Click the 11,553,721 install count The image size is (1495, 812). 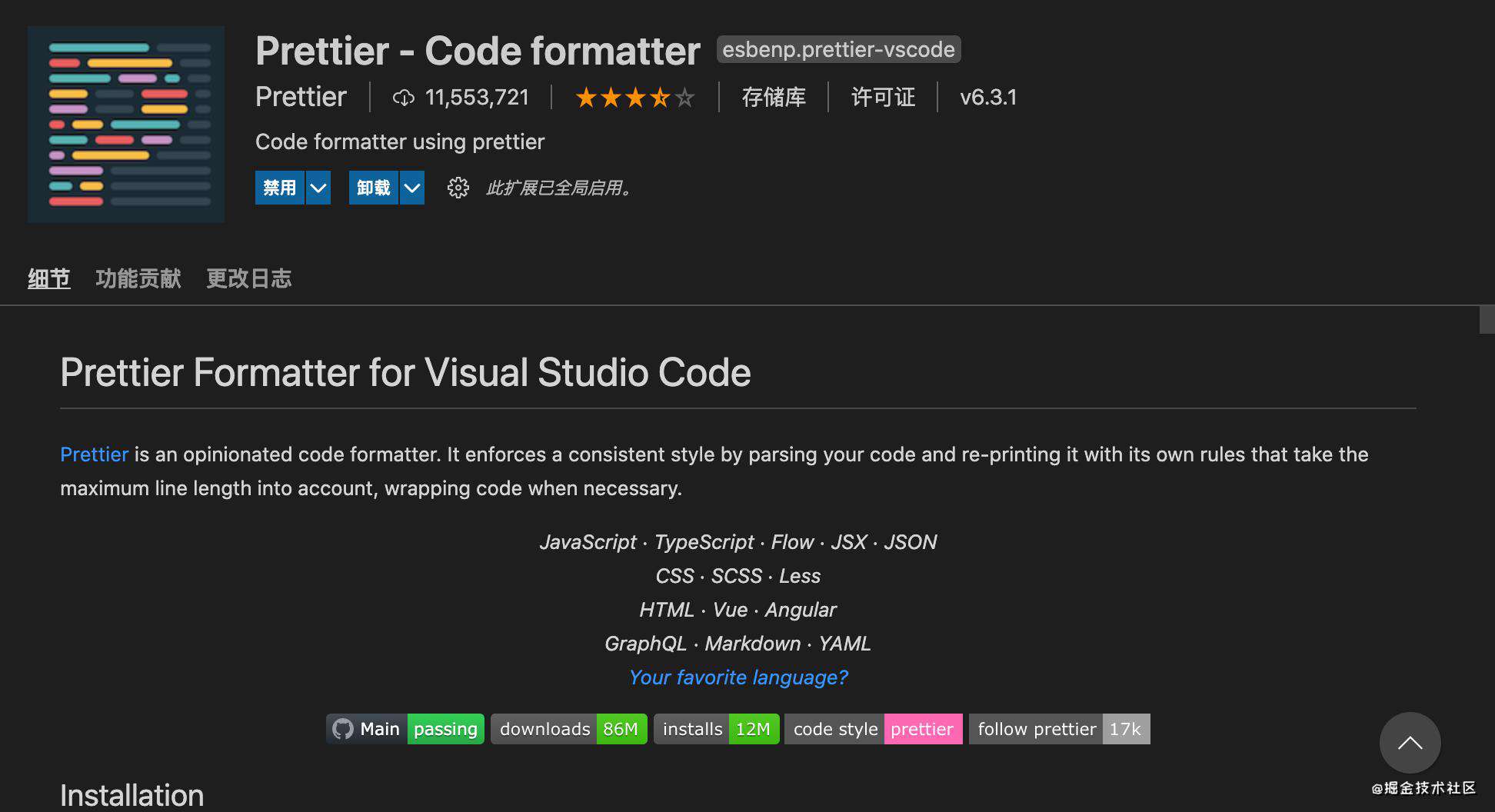(x=477, y=98)
